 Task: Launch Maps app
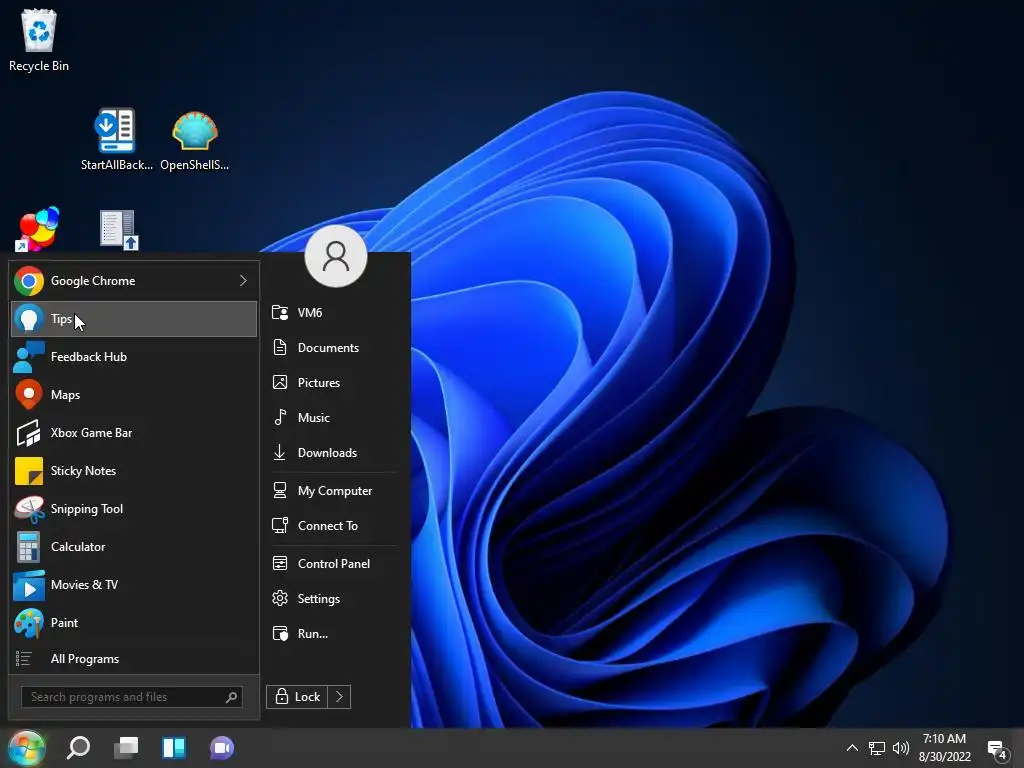[x=134, y=394]
